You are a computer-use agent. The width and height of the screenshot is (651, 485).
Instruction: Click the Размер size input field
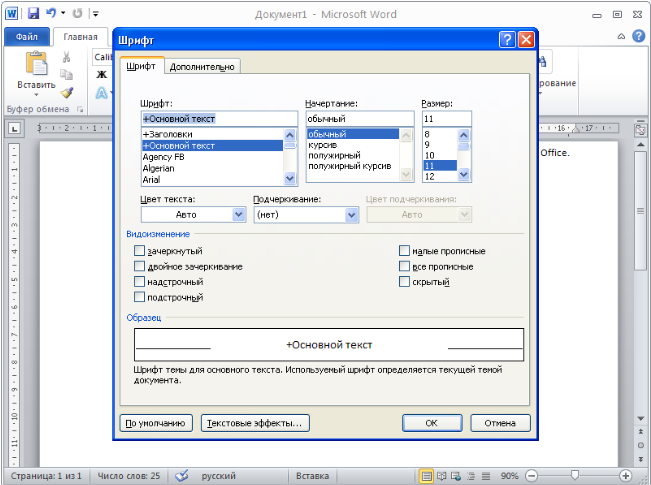pyautogui.click(x=447, y=119)
